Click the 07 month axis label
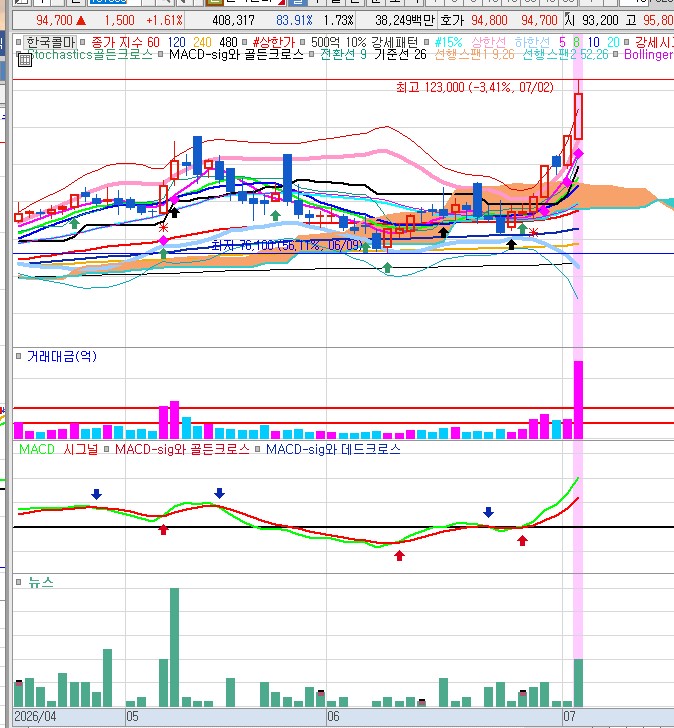The width and height of the screenshot is (674, 728). click(x=569, y=716)
